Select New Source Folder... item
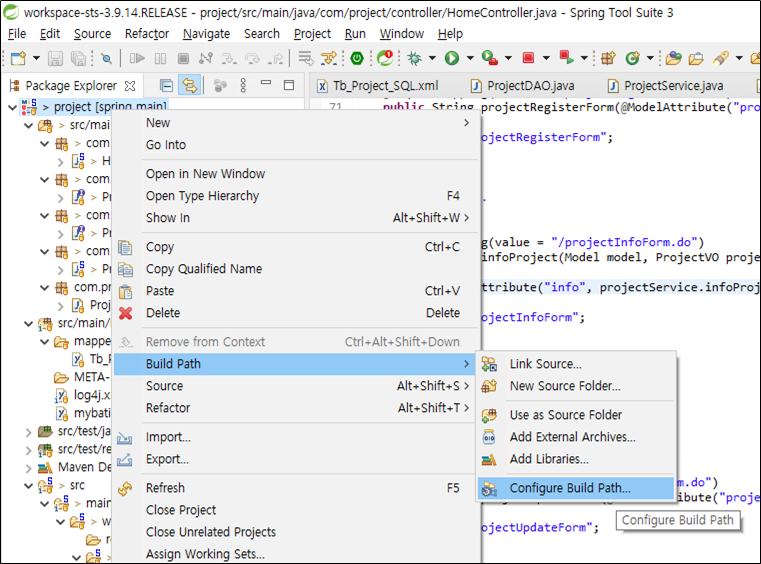The height and width of the screenshot is (564, 761). click(x=577, y=386)
